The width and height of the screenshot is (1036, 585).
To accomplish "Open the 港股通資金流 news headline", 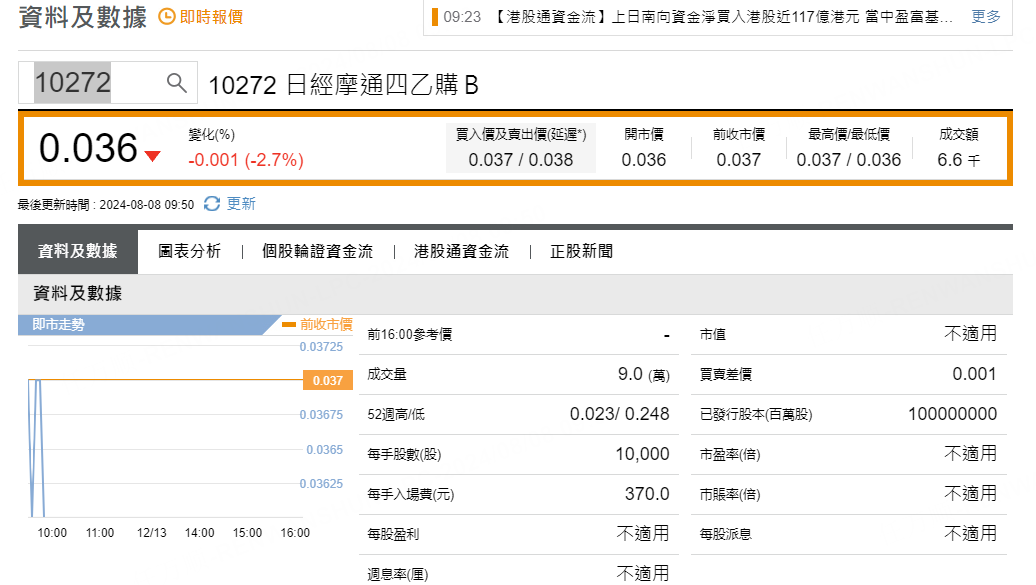I will [725, 17].
